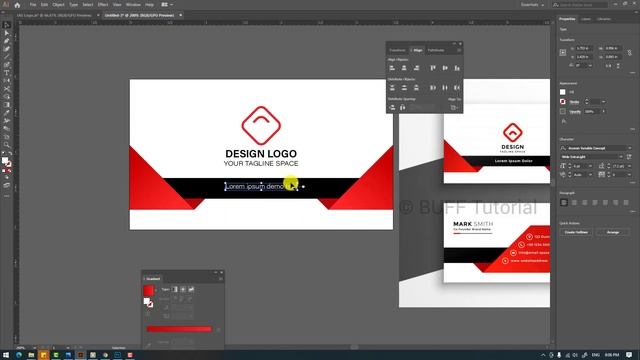Open the Window menu
This screenshot has height=360, width=640.
pos(133,5)
